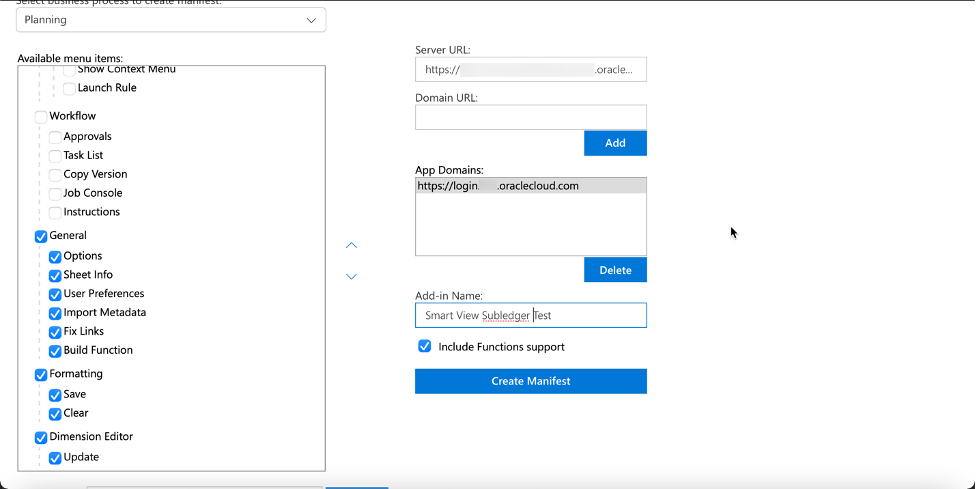
Task: Check the Approvals menu item
Action: tap(55, 137)
